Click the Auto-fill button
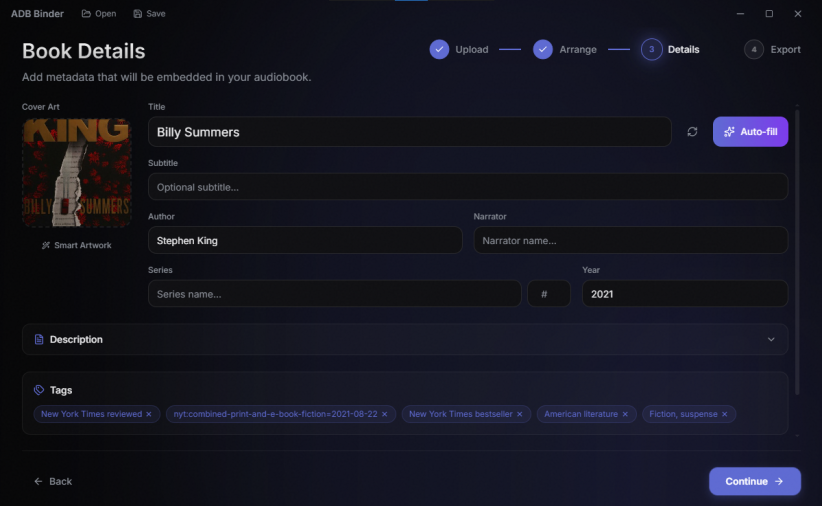The width and height of the screenshot is (822, 506). 750,132
